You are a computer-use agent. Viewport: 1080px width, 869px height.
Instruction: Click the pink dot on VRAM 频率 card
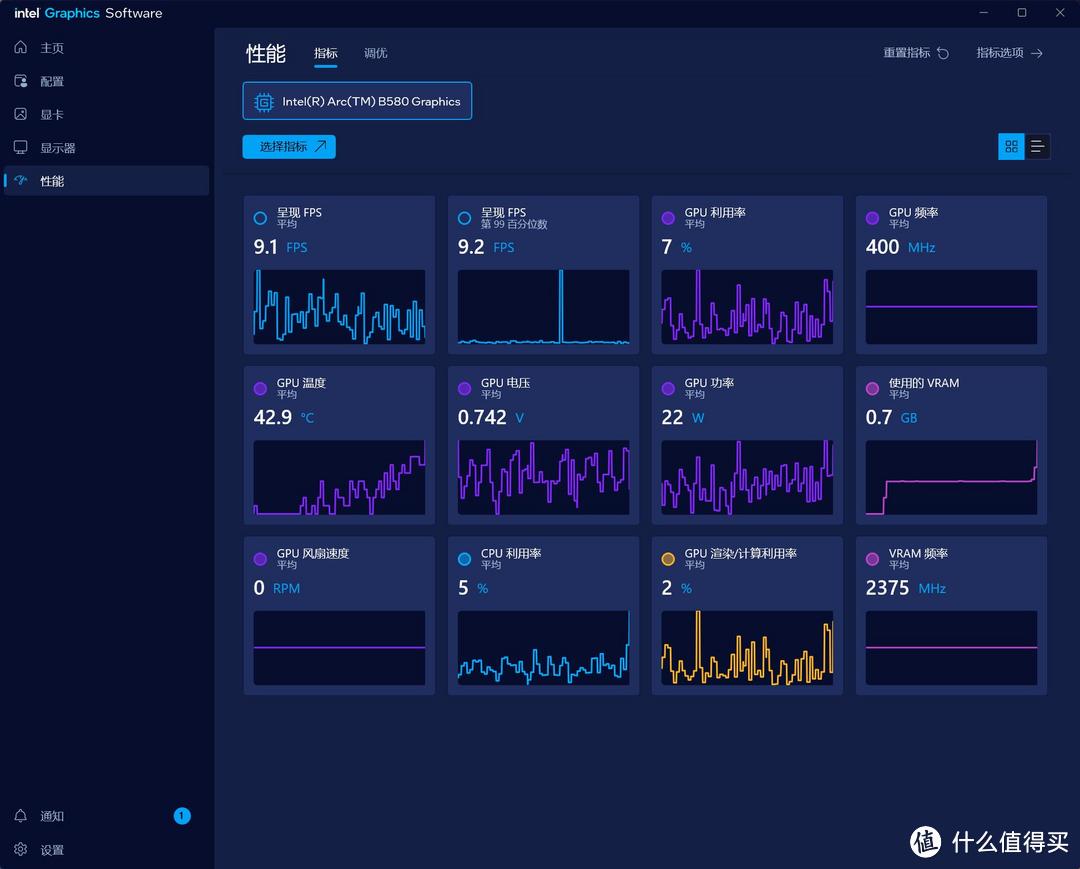pyautogui.click(x=872, y=559)
